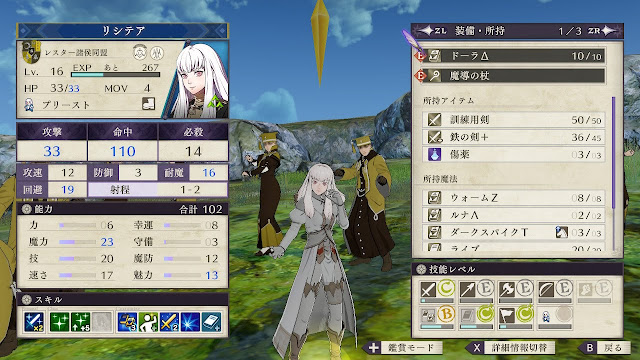Click the EXP progress bar

point(116,75)
